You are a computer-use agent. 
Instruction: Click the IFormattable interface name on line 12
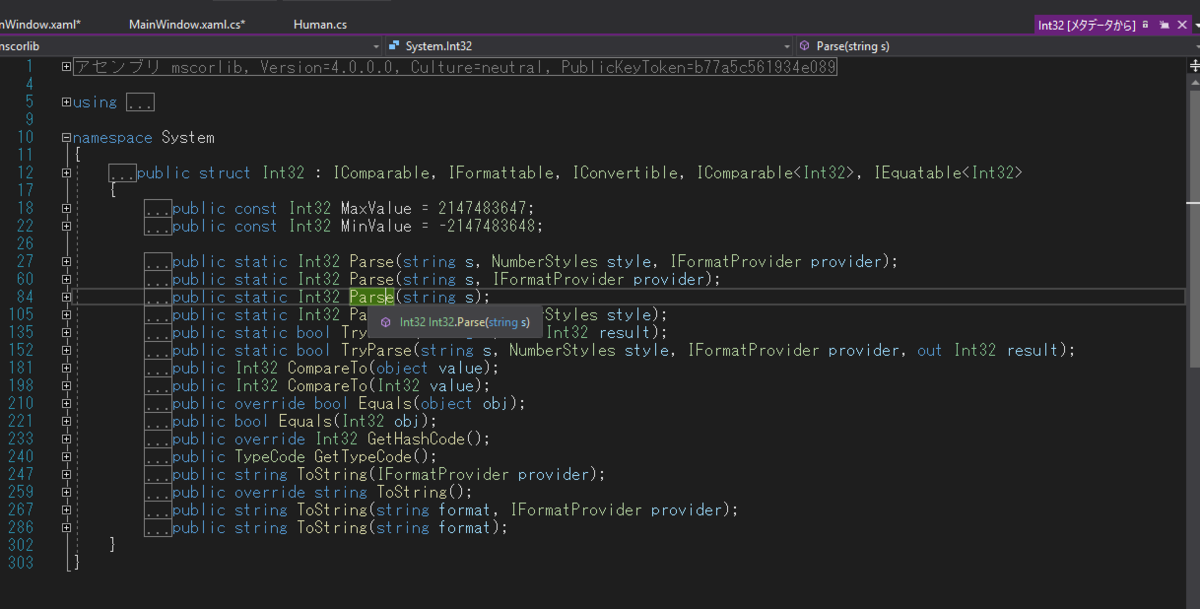502,173
